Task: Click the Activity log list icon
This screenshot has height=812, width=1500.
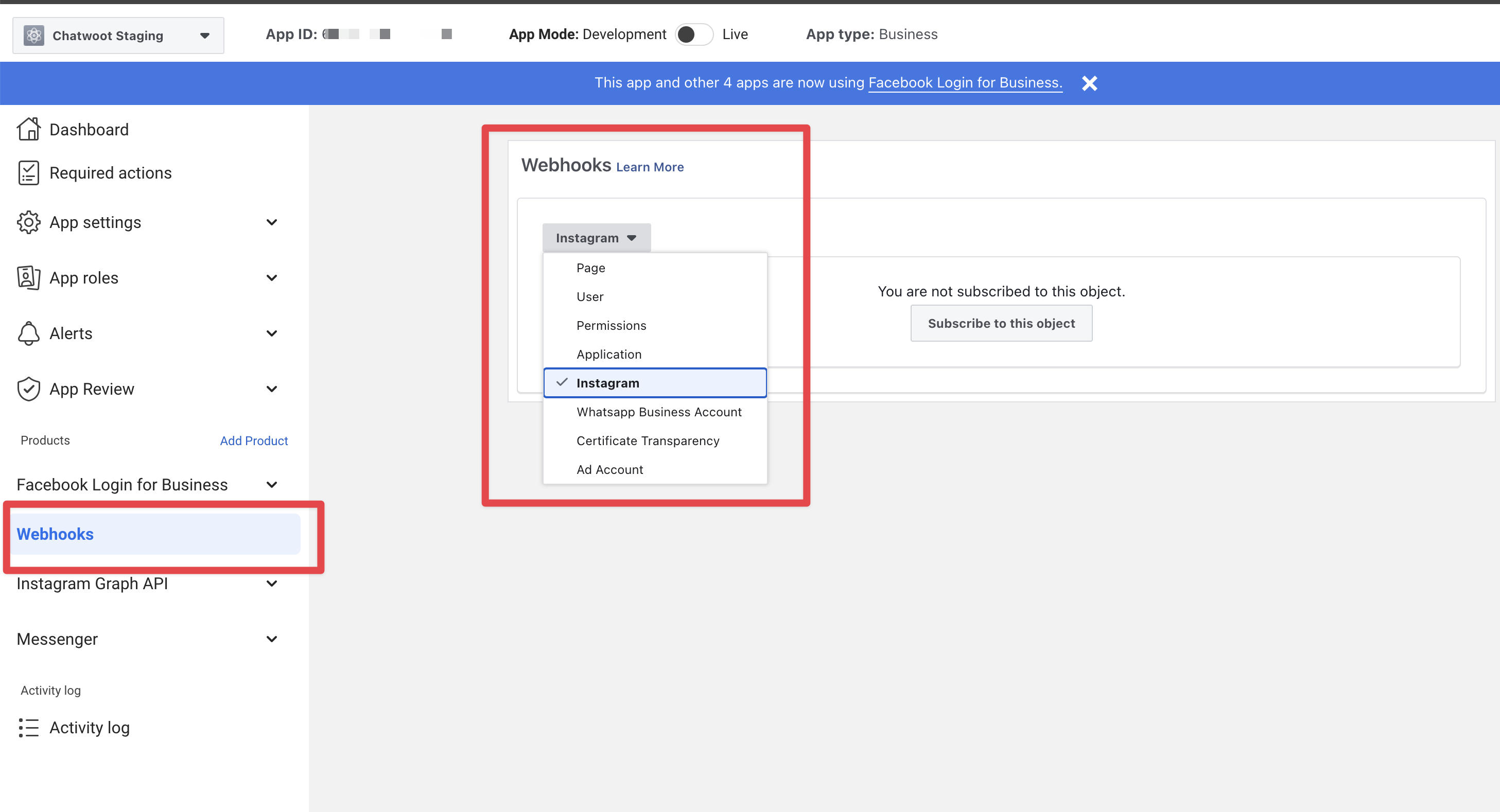Action: [x=28, y=728]
